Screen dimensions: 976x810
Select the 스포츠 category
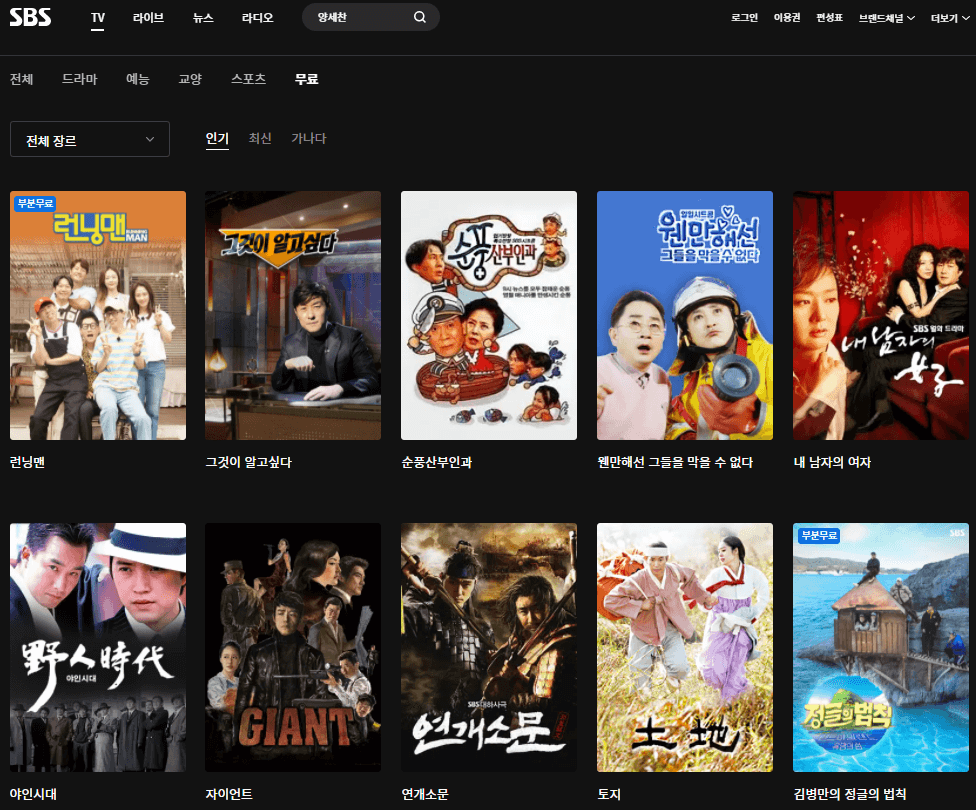[248, 79]
